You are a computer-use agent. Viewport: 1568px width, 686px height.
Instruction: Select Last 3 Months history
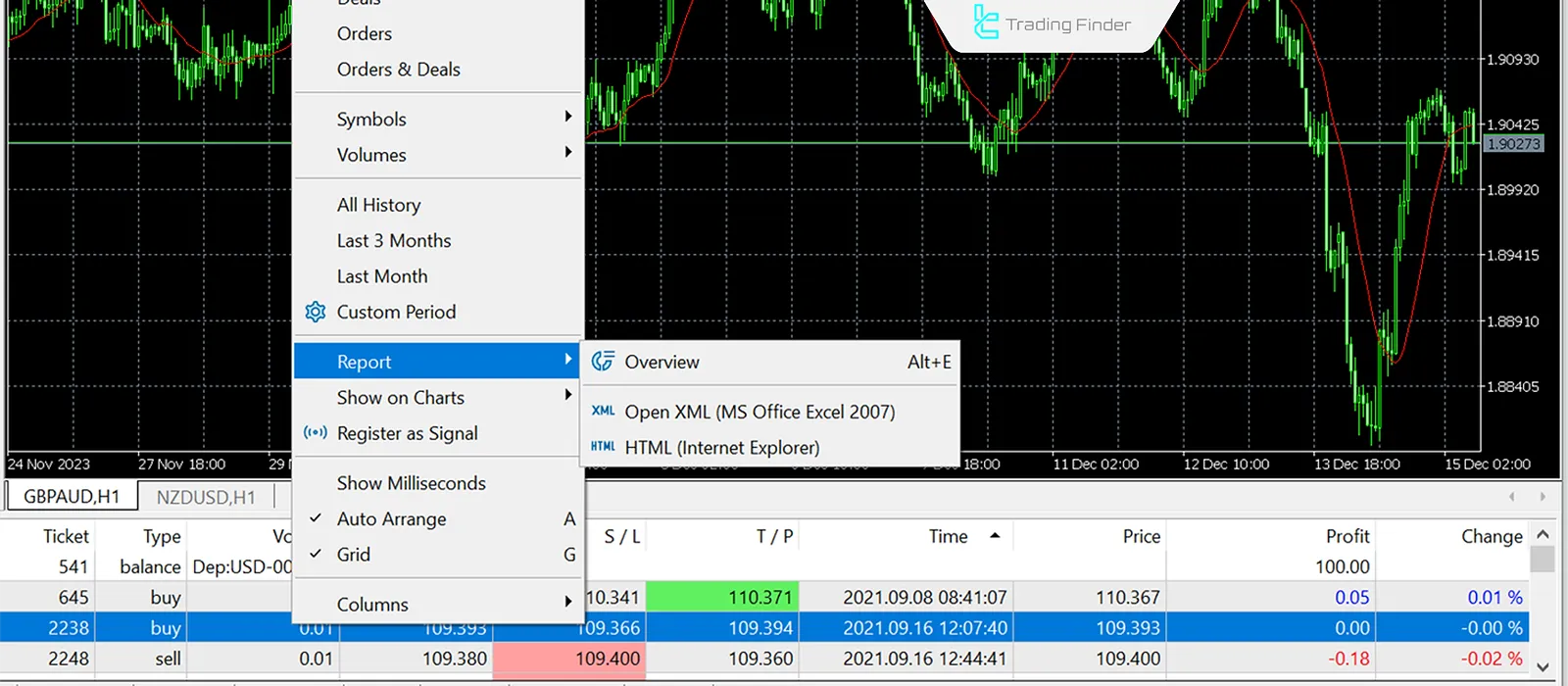click(394, 240)
